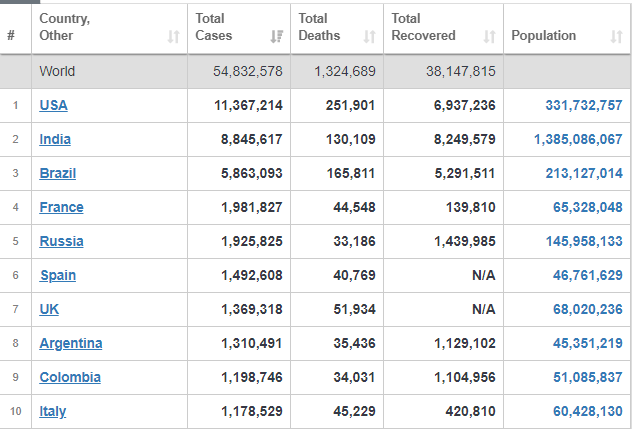
Task: Select USA total deaths 251,901
Action: coord(350,105)
